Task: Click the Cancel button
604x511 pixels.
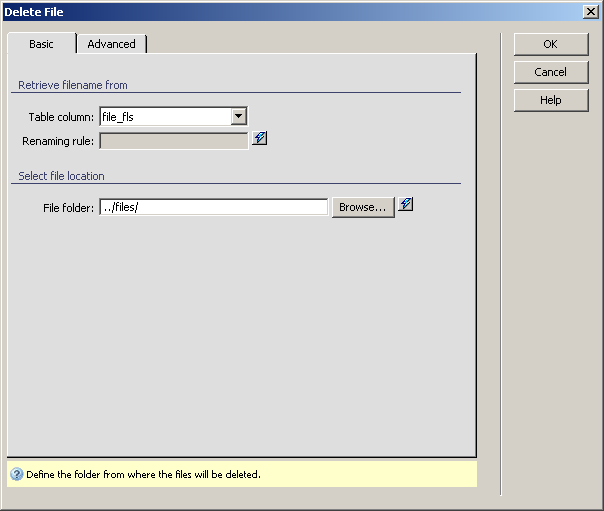Action: 550,72
